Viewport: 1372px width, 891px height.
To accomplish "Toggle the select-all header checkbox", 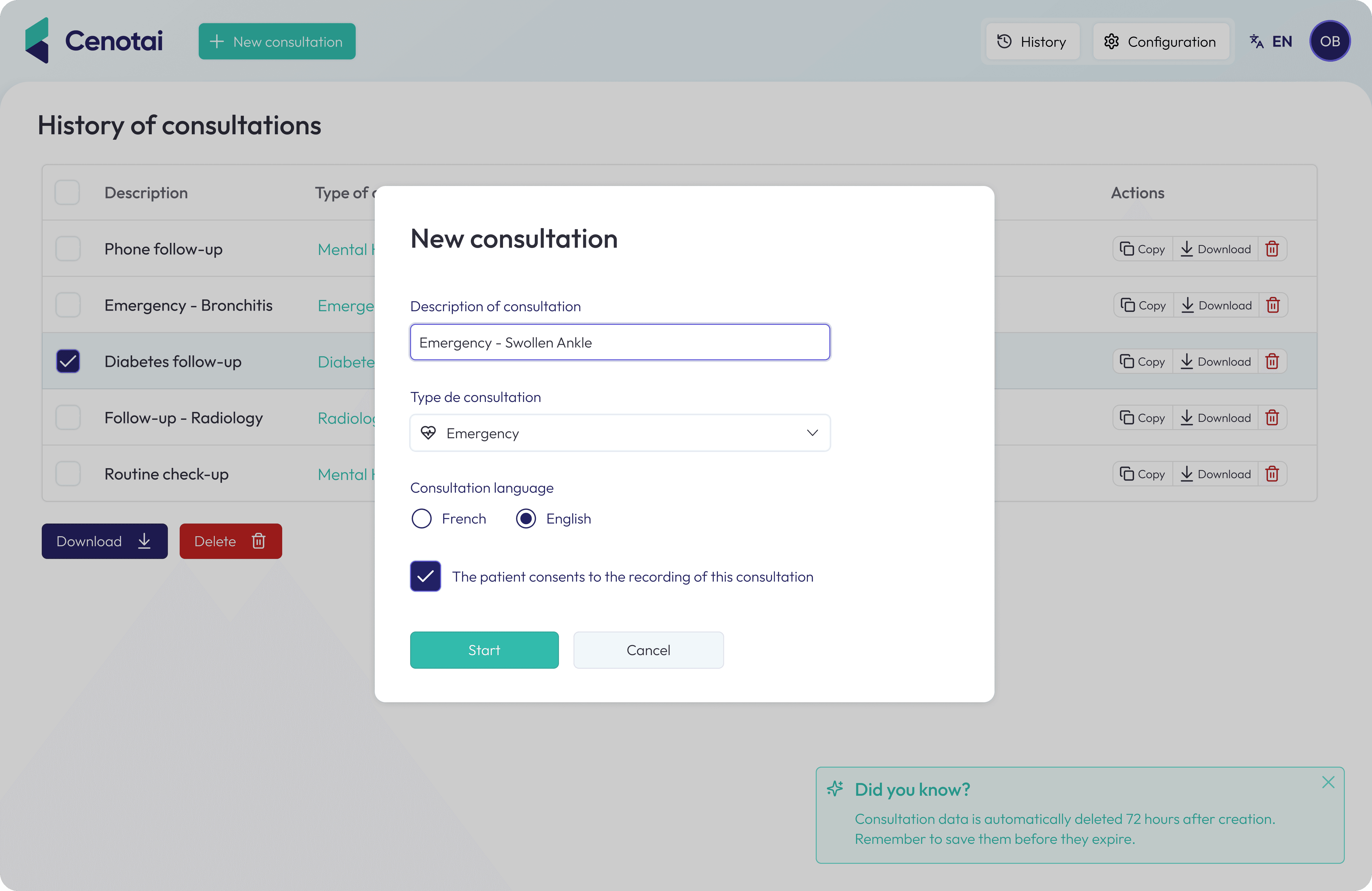I will click(x=67, y=192).
